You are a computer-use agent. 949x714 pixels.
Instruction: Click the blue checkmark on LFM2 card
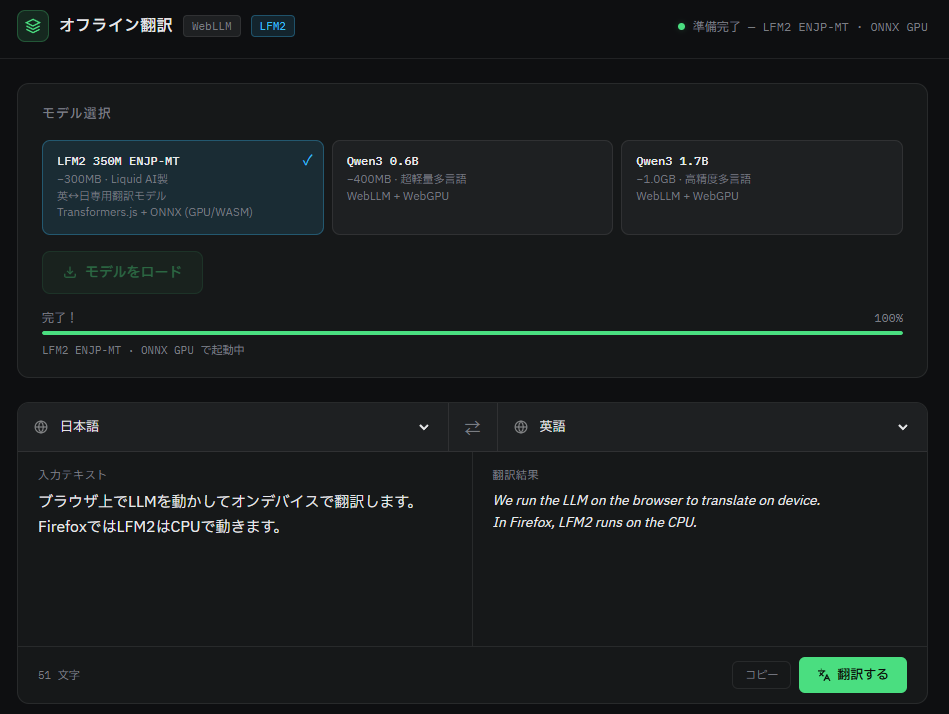click(307, 160)
